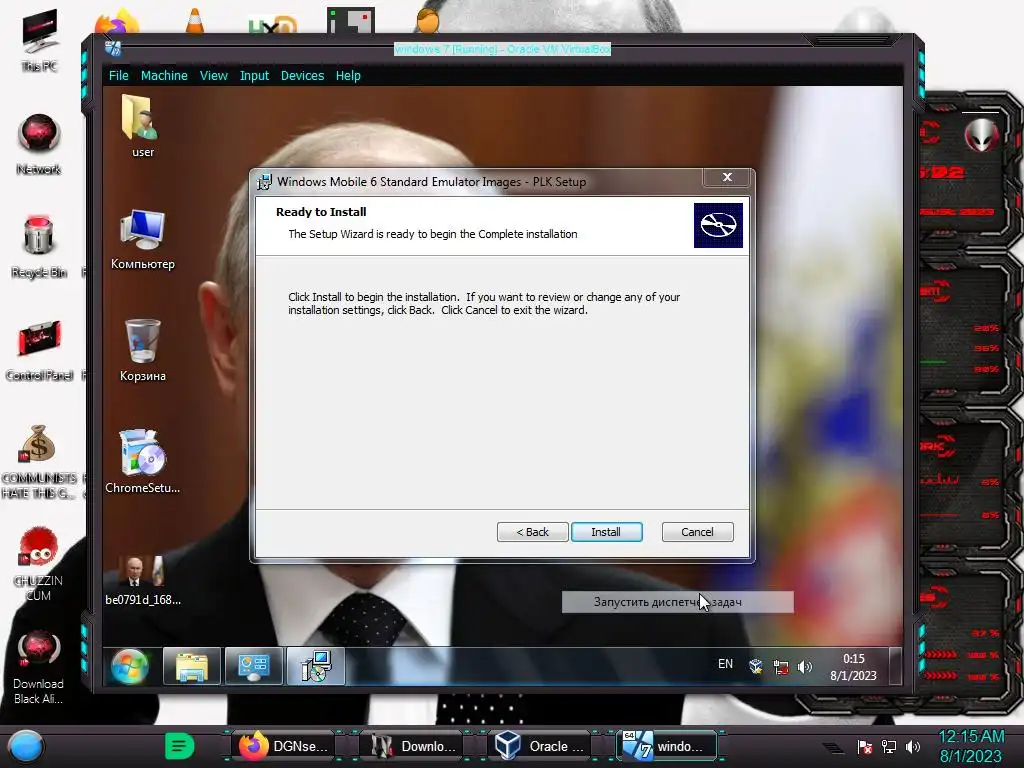Click the Show desktop strip in VM taskbar

(895, 666)
